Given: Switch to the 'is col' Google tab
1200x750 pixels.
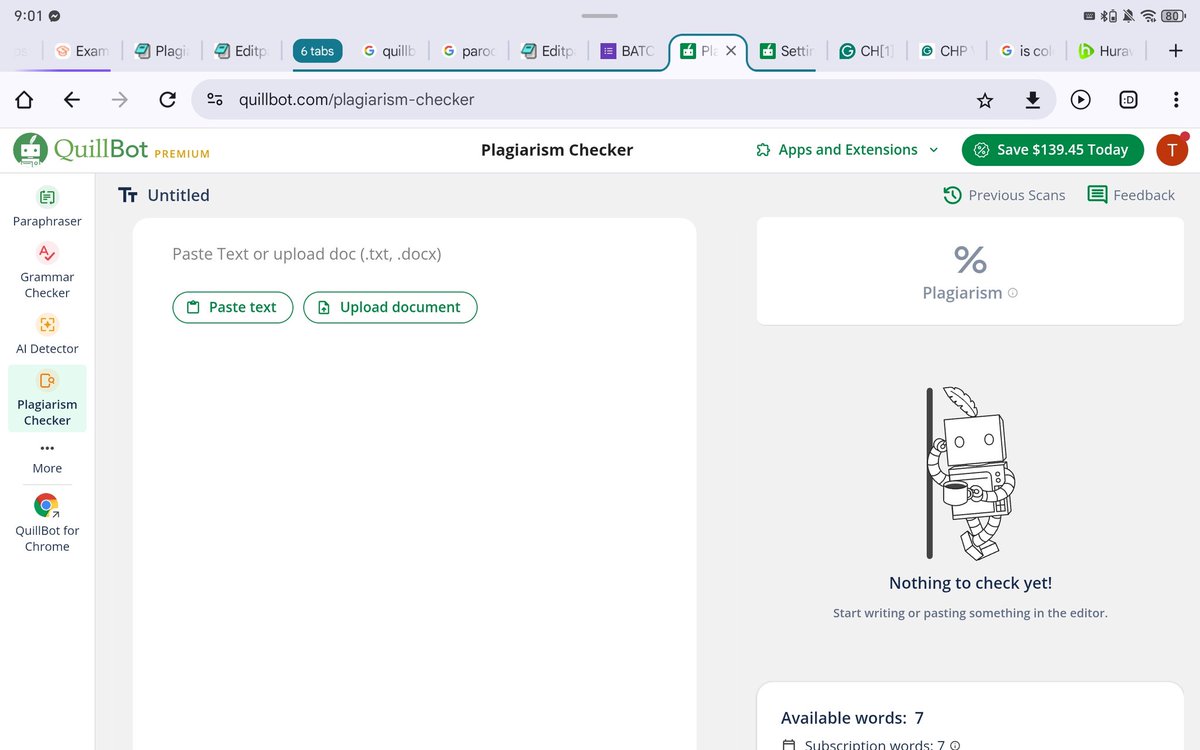Looking at the screenshot, I should 1026,51.
